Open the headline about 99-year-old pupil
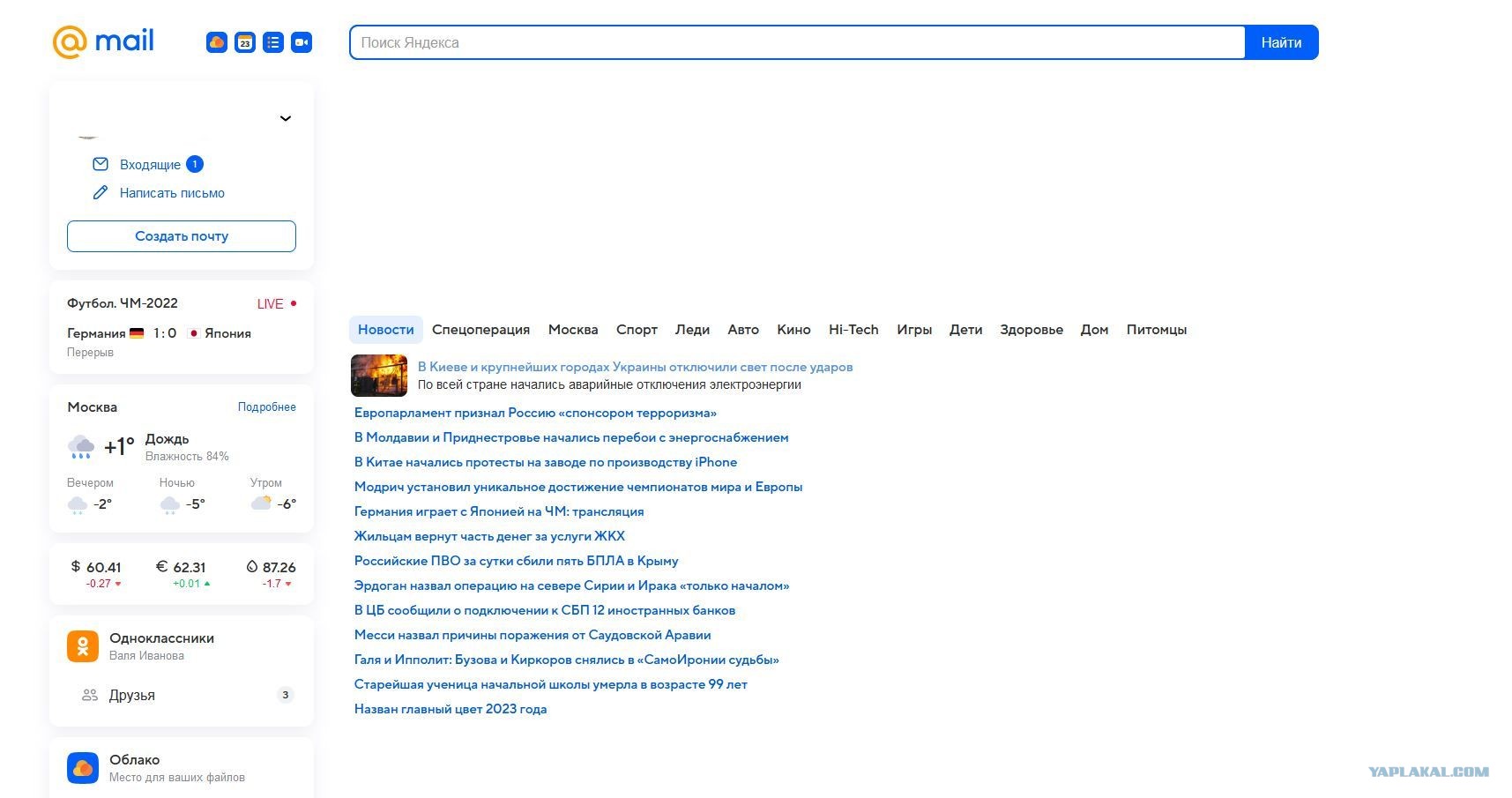This screenshot has width=1512, height=798. 551,684
